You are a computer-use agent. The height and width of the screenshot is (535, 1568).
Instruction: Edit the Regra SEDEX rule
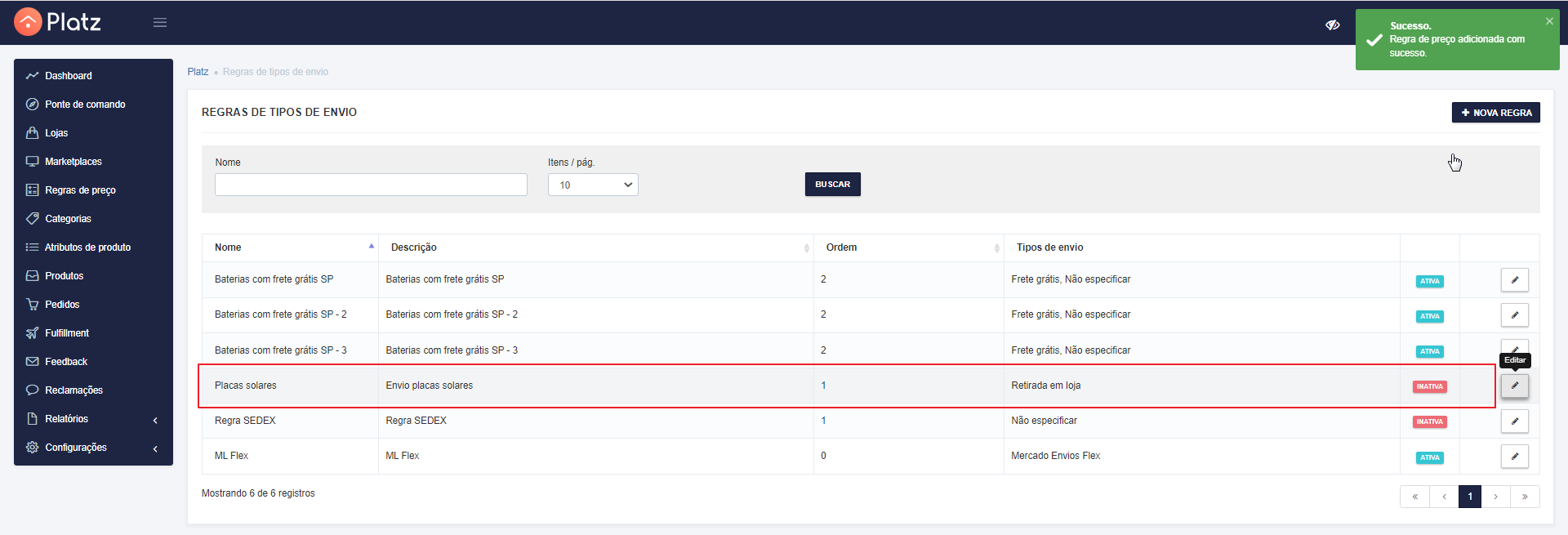pos(1514,421)
